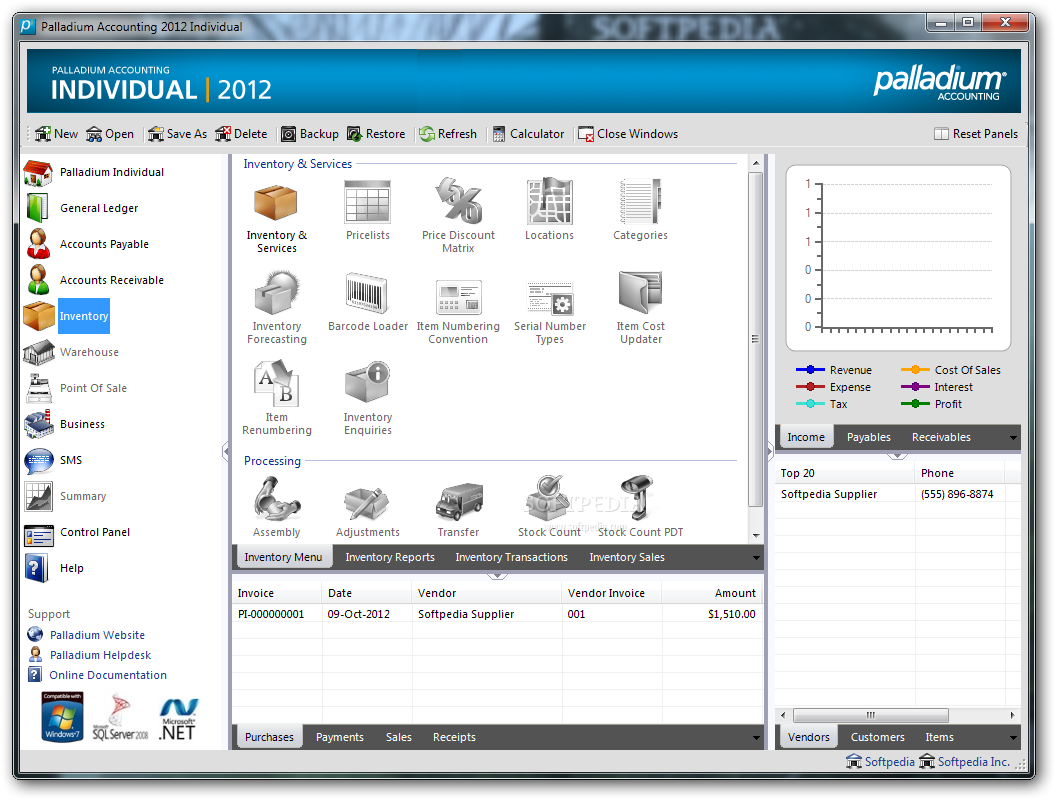This screenshot has height=800, width=1056.
Task: Click the Restore button
Action: [x=376, y=134]
